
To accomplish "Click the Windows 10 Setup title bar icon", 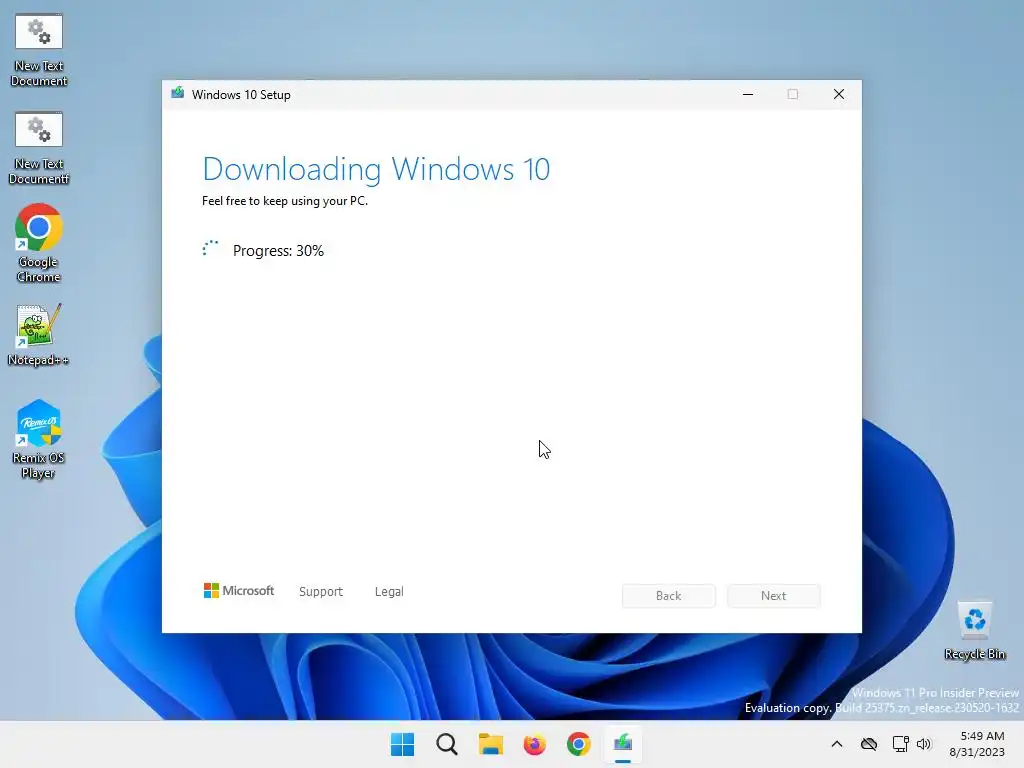I will (178, 93).
